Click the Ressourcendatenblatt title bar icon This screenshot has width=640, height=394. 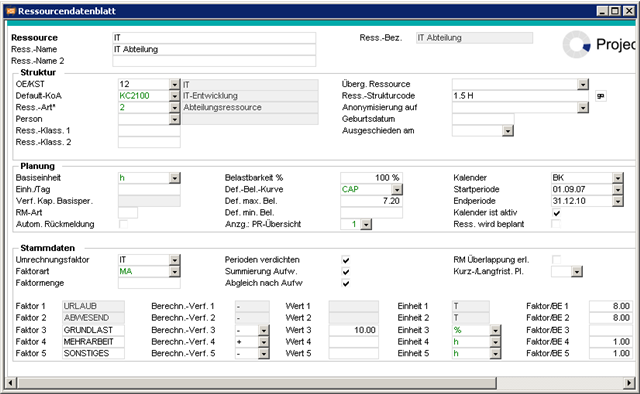point(11,11)
